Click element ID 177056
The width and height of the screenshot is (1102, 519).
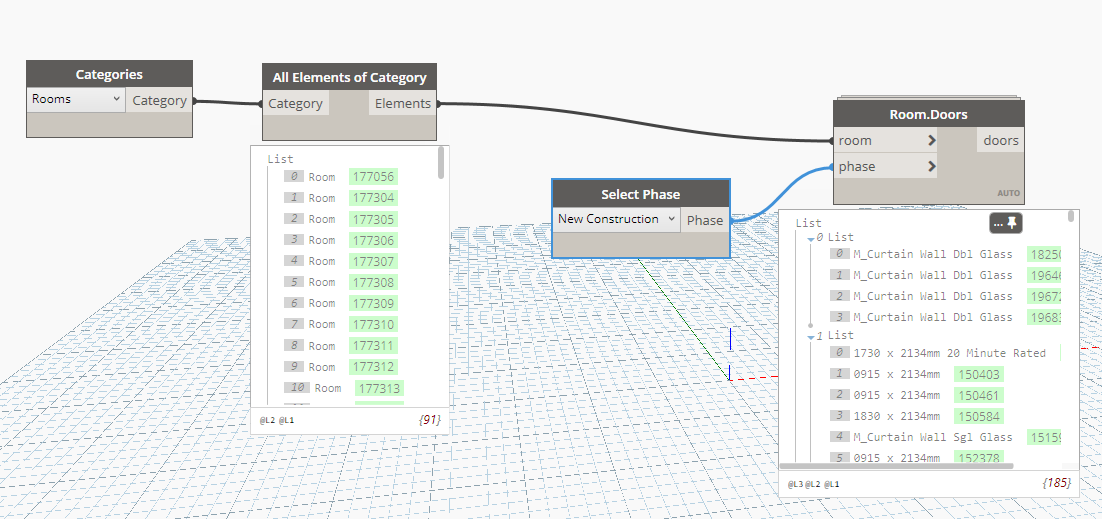coord(373,177)
